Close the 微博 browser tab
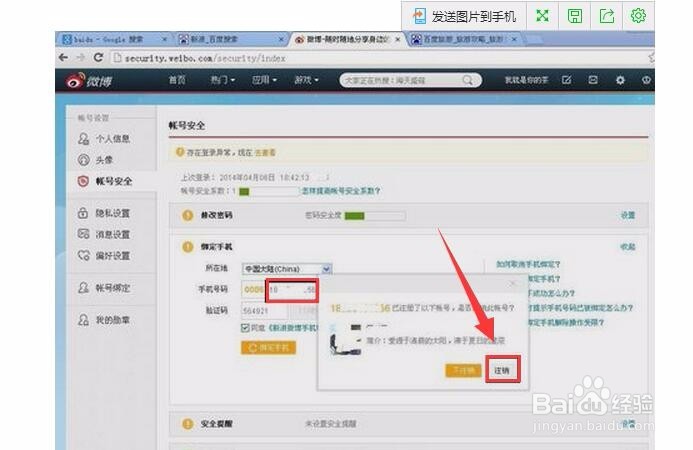This screenshot has height=450, width=693. (397, 39)
